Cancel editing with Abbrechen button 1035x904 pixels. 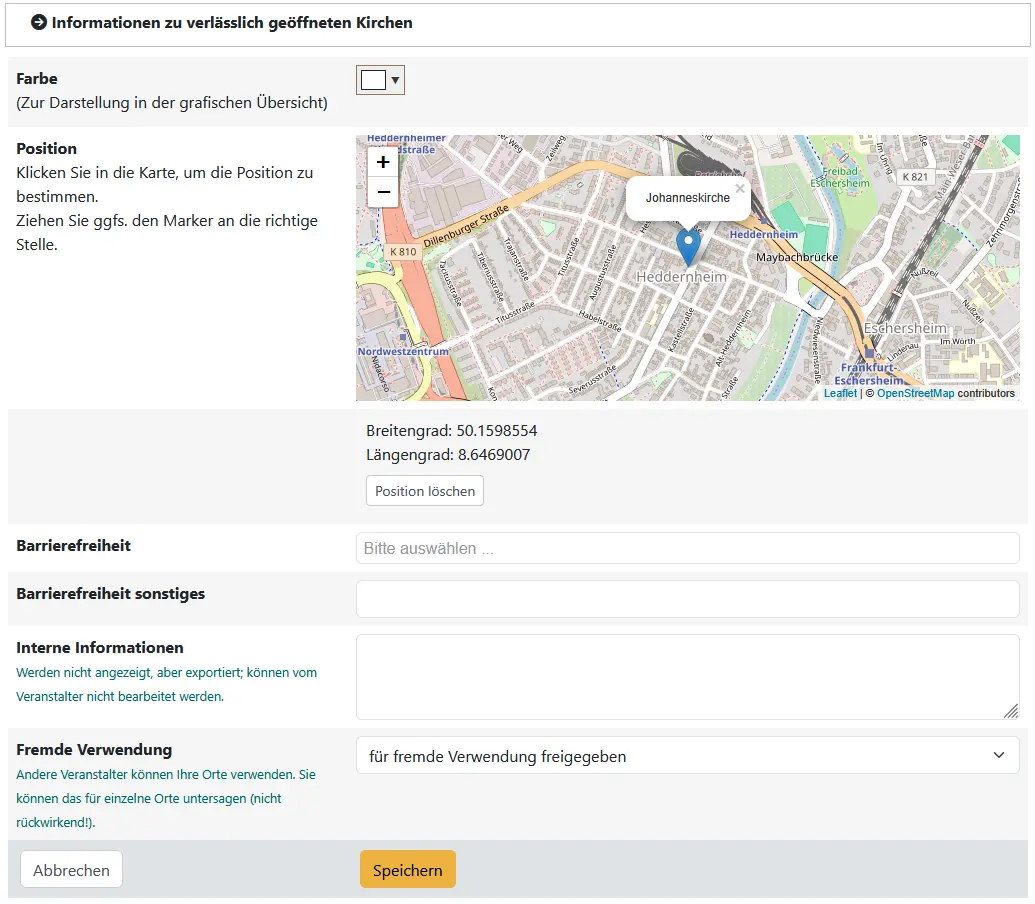71,870
